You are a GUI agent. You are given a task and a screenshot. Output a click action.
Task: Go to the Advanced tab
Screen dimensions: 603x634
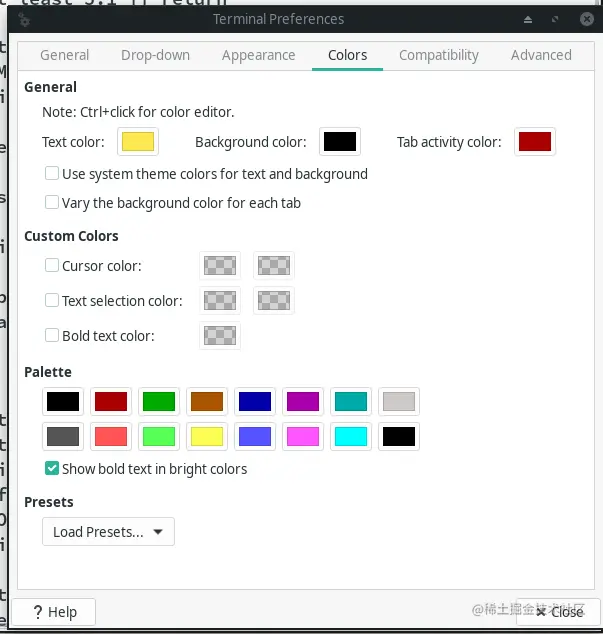541,55
